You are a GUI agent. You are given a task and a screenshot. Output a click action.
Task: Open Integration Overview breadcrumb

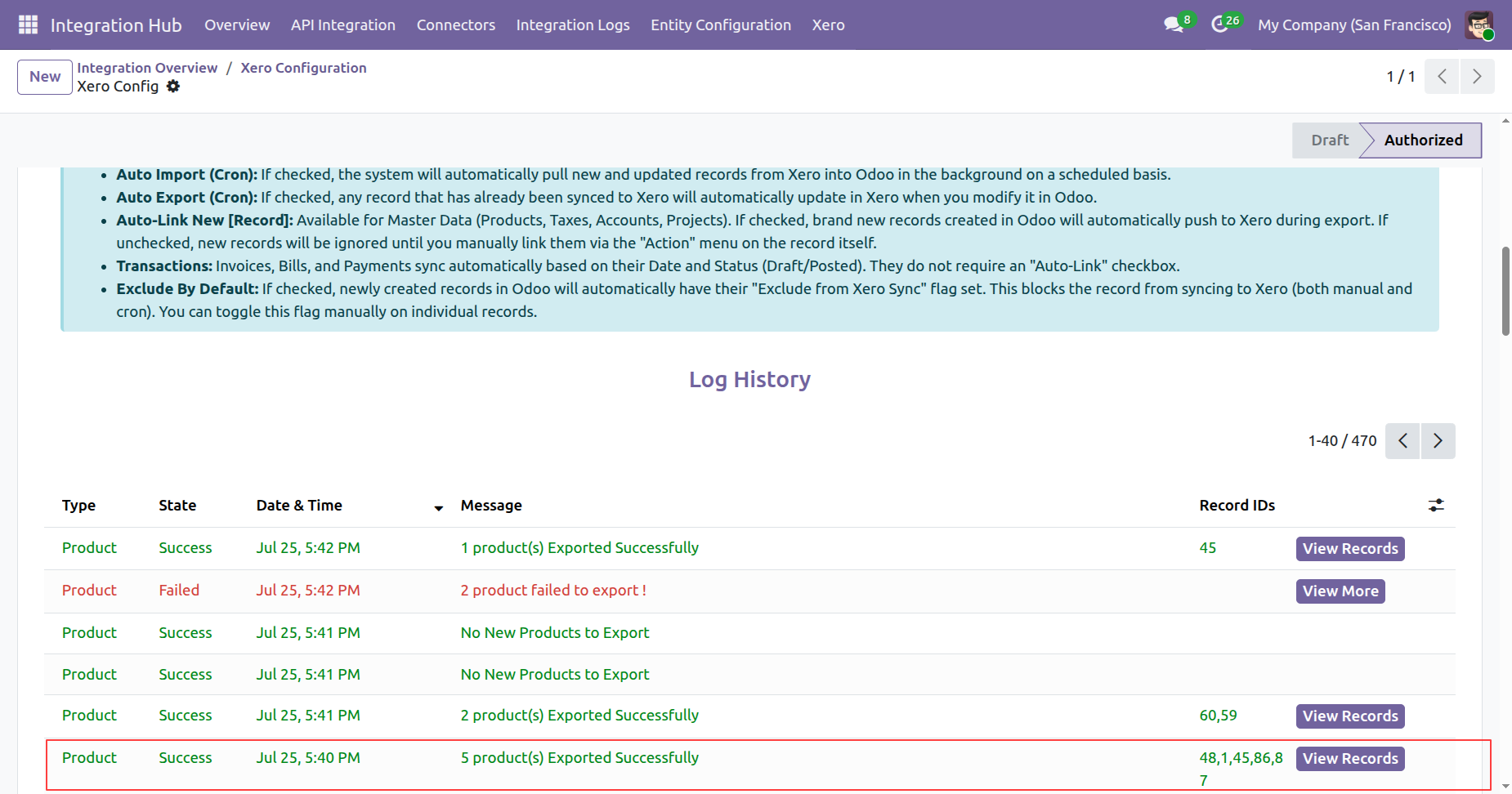[x=147, y=68]
